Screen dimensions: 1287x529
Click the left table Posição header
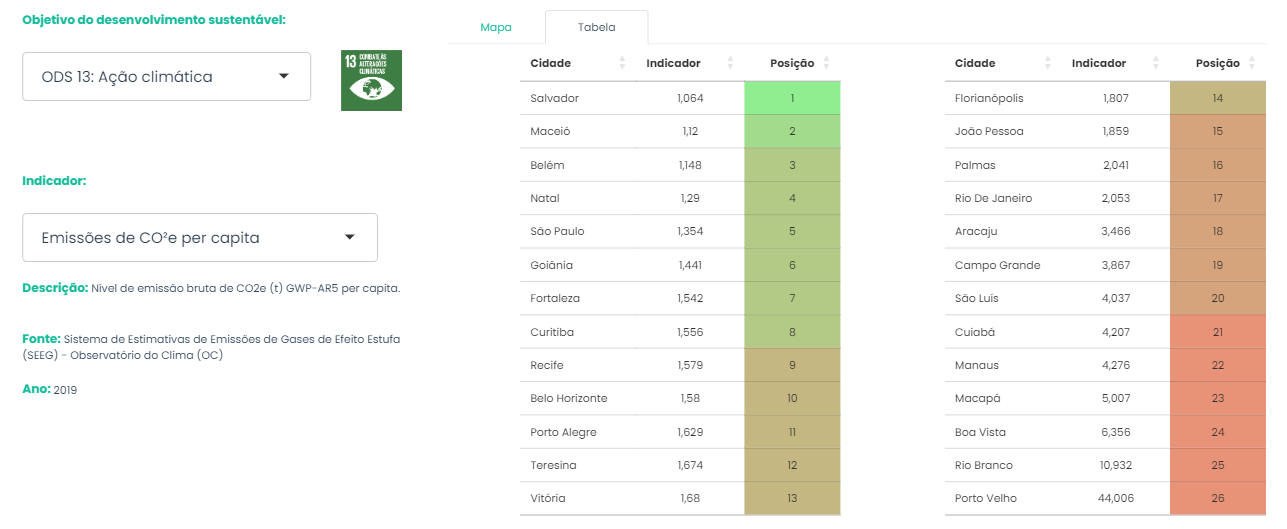792,63
